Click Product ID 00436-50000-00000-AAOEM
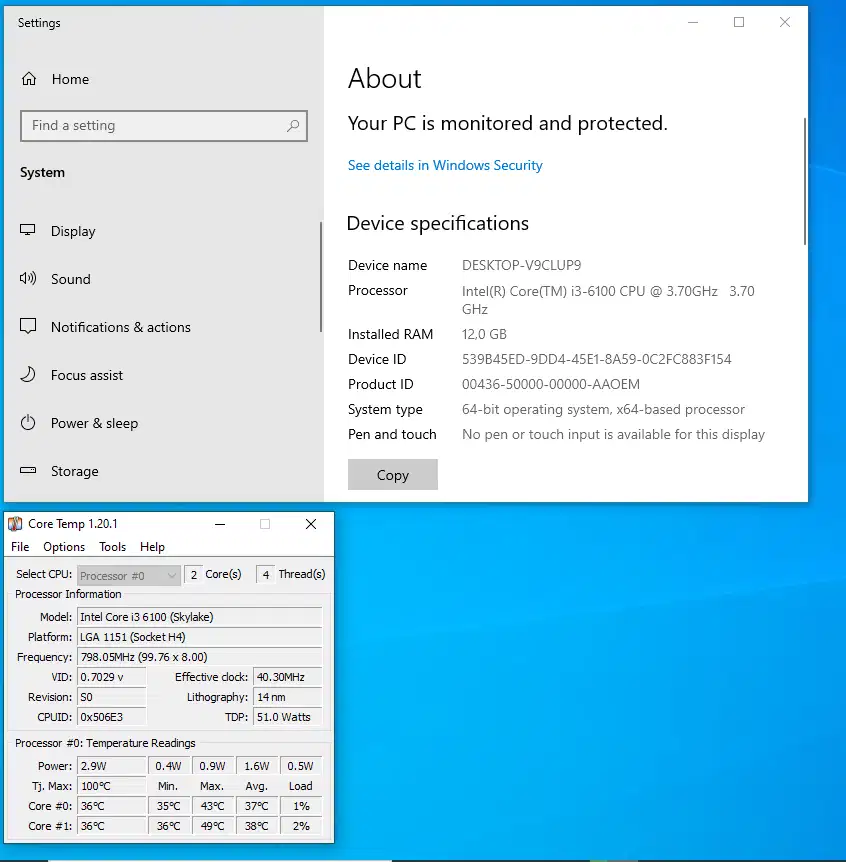Screen dimensions: 846x862 click(550, 384)
